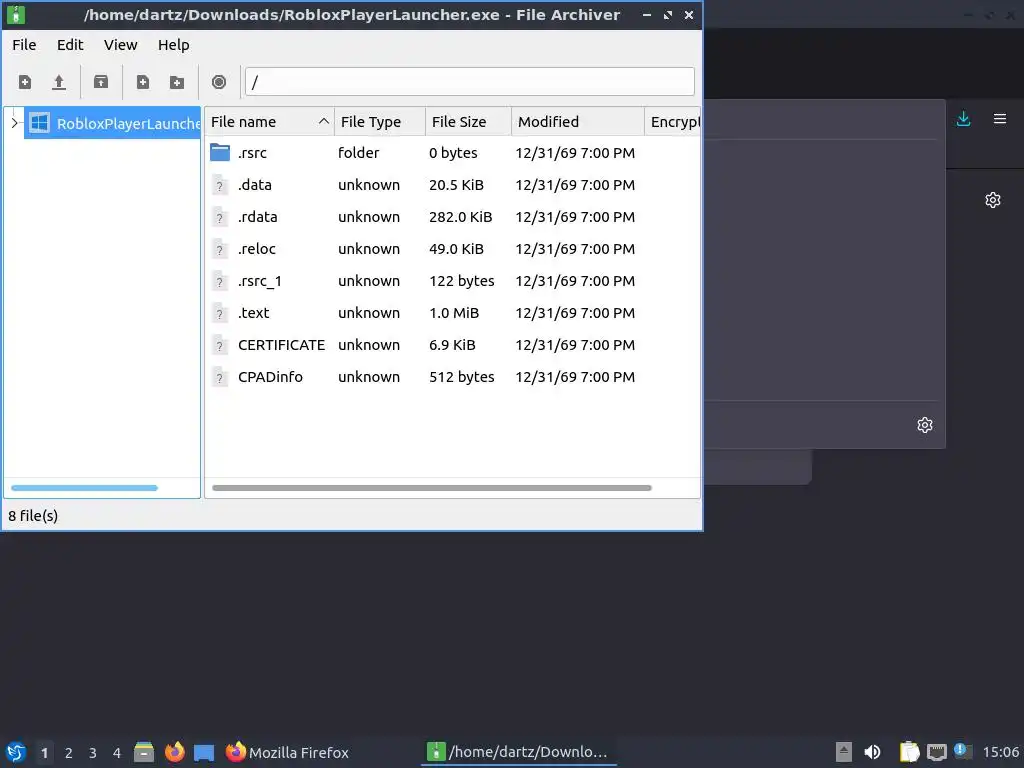Select the .rsrc_1 file entry
Screen dimensions: 1024x768
(x=260, y=281)
